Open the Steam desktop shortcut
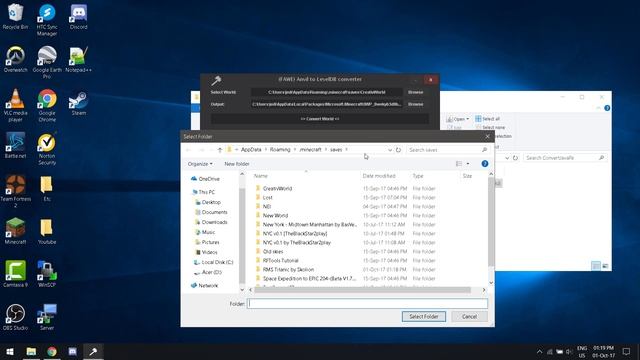640x360 pixels. tap(78, 103)
